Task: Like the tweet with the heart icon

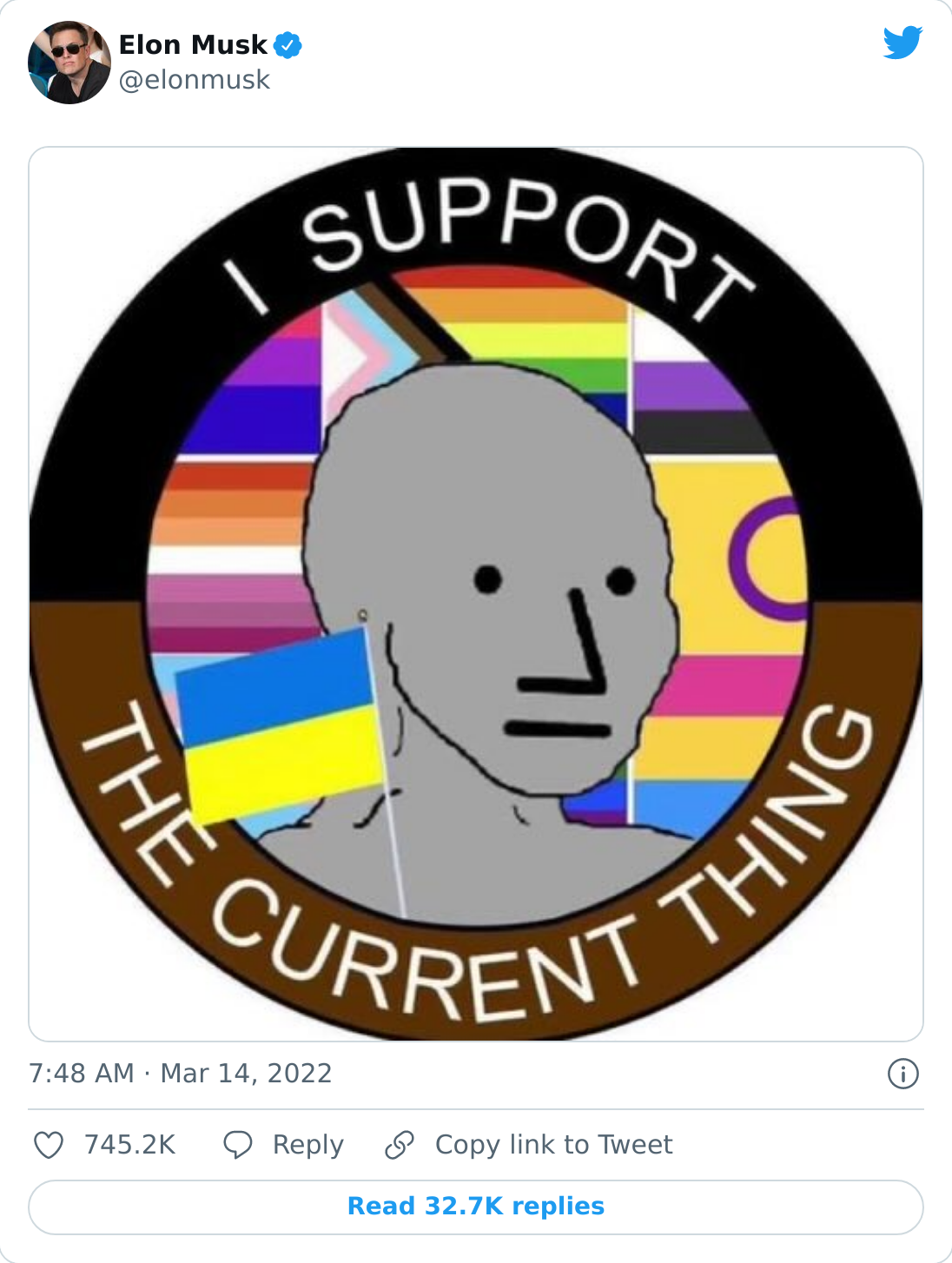Action: pos(49,1145)
